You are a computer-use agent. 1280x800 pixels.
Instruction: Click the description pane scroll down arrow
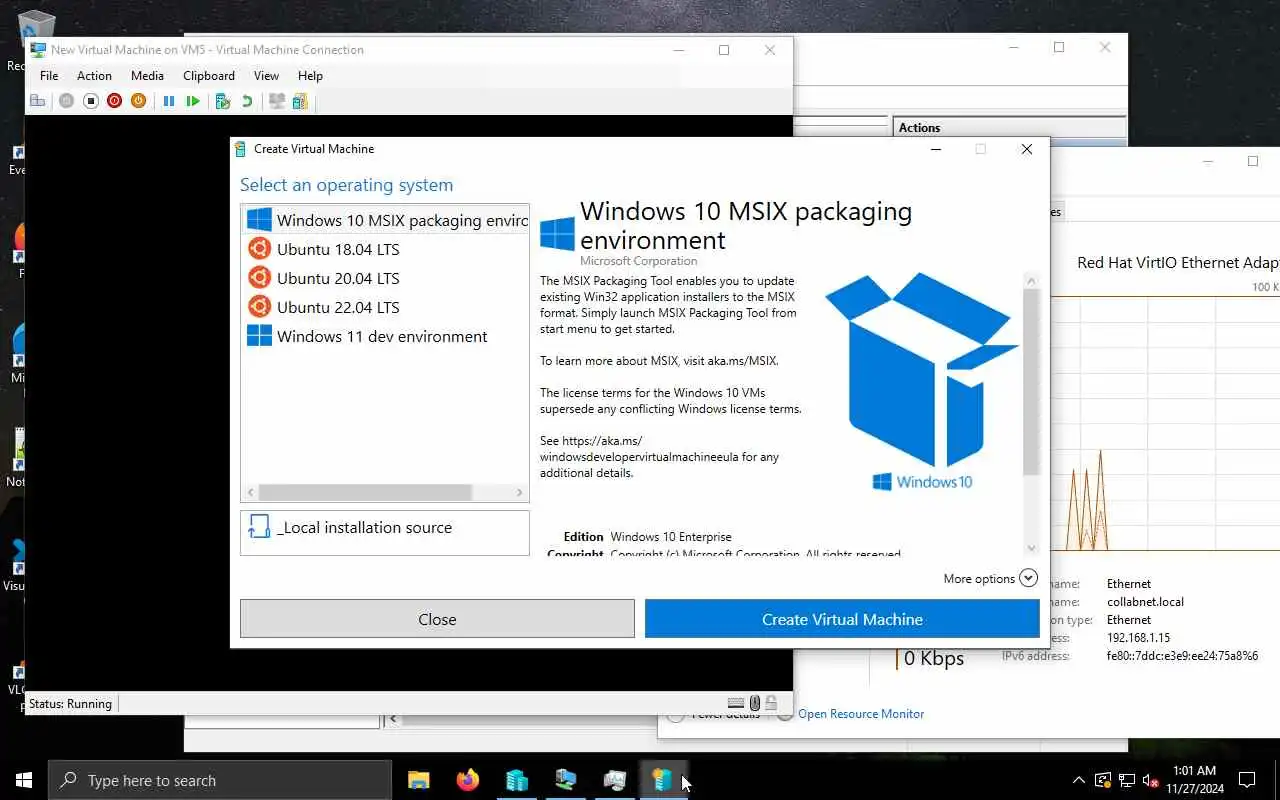click(x=1031, y=548)
